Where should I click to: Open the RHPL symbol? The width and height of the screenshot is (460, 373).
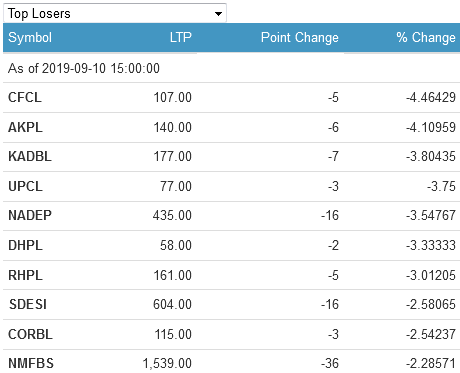pos(25,275)
